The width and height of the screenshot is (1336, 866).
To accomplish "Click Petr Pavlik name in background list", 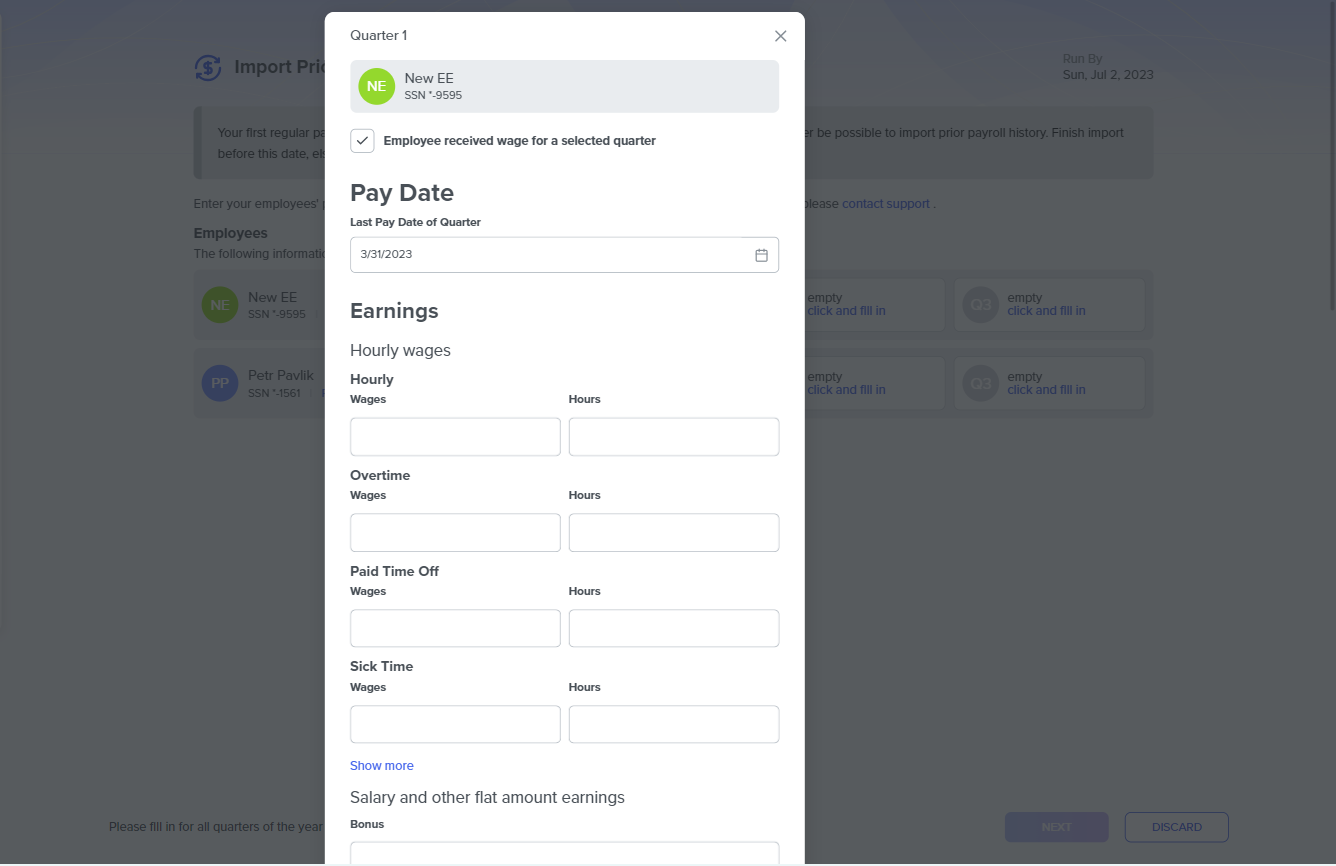I will pyautogui.click(x=281, y=376).
